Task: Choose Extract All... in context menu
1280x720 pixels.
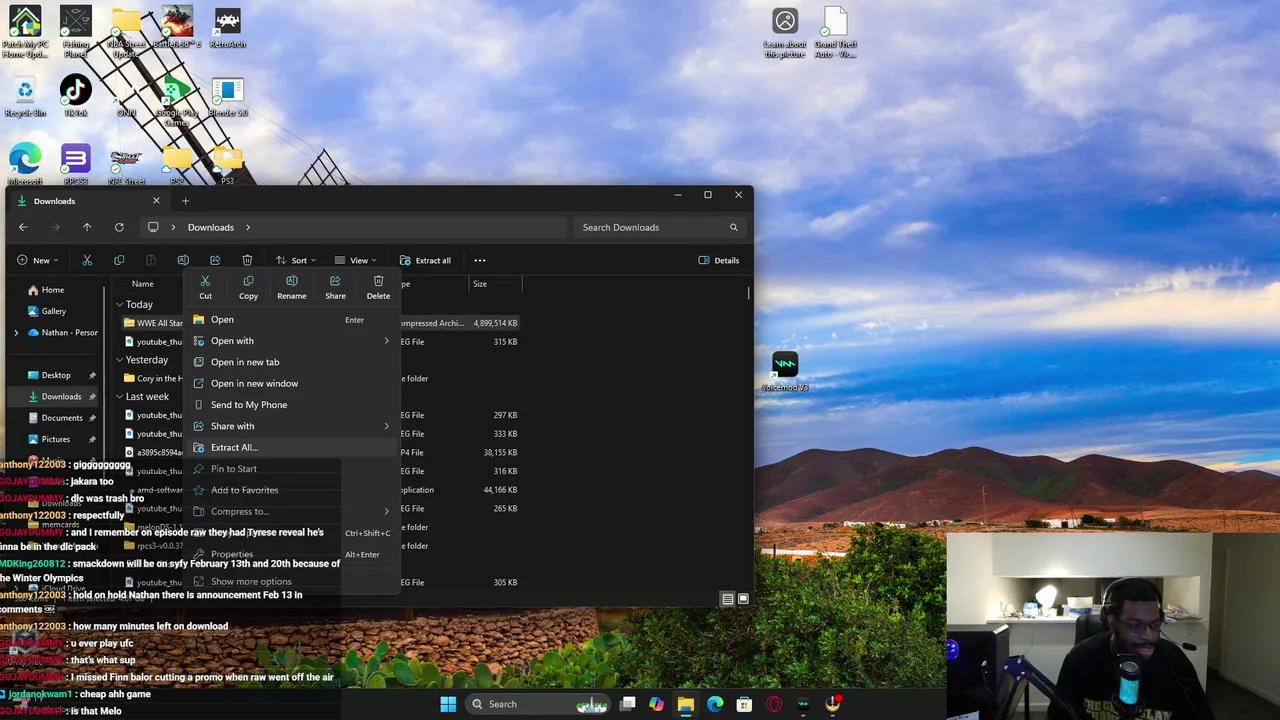Action: coord(292,447)
